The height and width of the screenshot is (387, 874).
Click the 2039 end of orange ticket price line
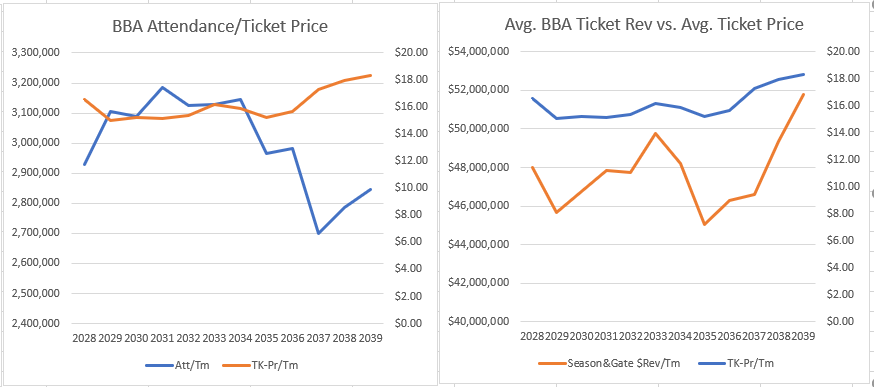[371, 75]
